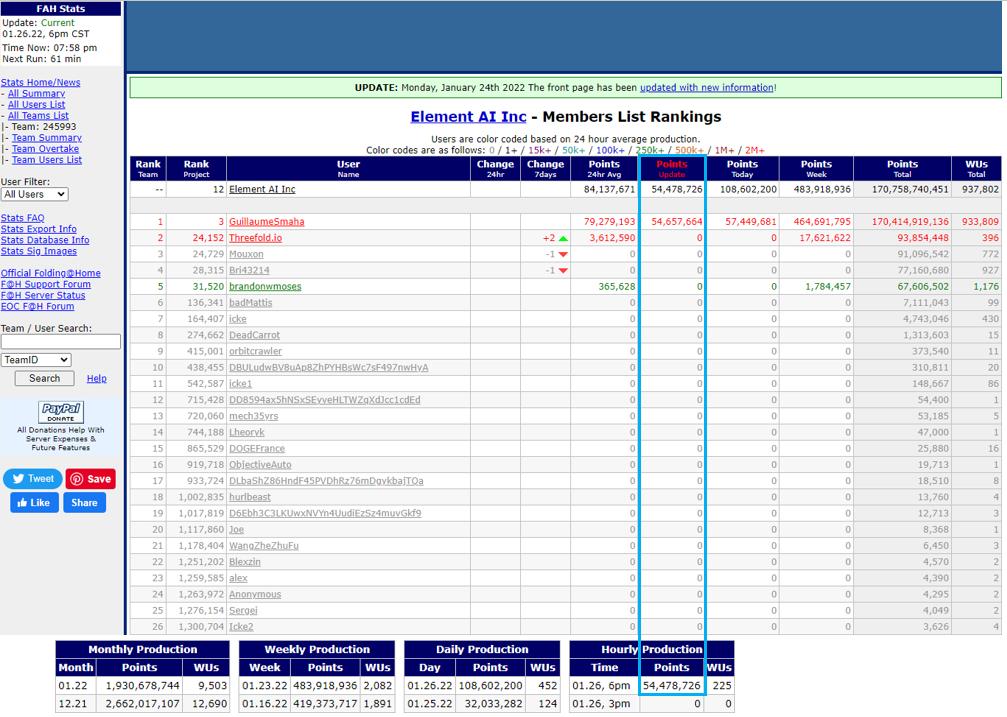This screenshot has width=1007, height=717.
Task: Click the 'updated with new information' link
Action: 706,88
